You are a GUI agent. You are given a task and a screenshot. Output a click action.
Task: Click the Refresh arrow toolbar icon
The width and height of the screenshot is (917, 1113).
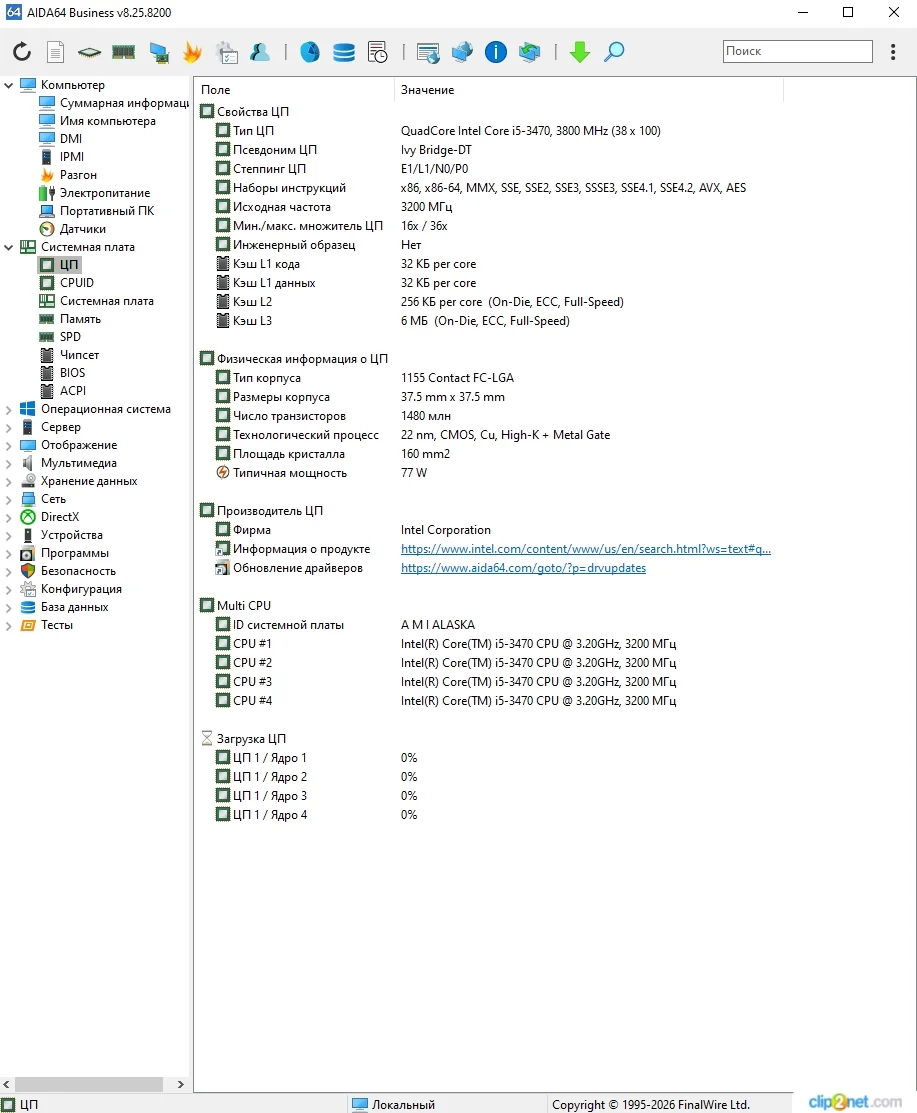pyautogui.click(x=22, y=52)
